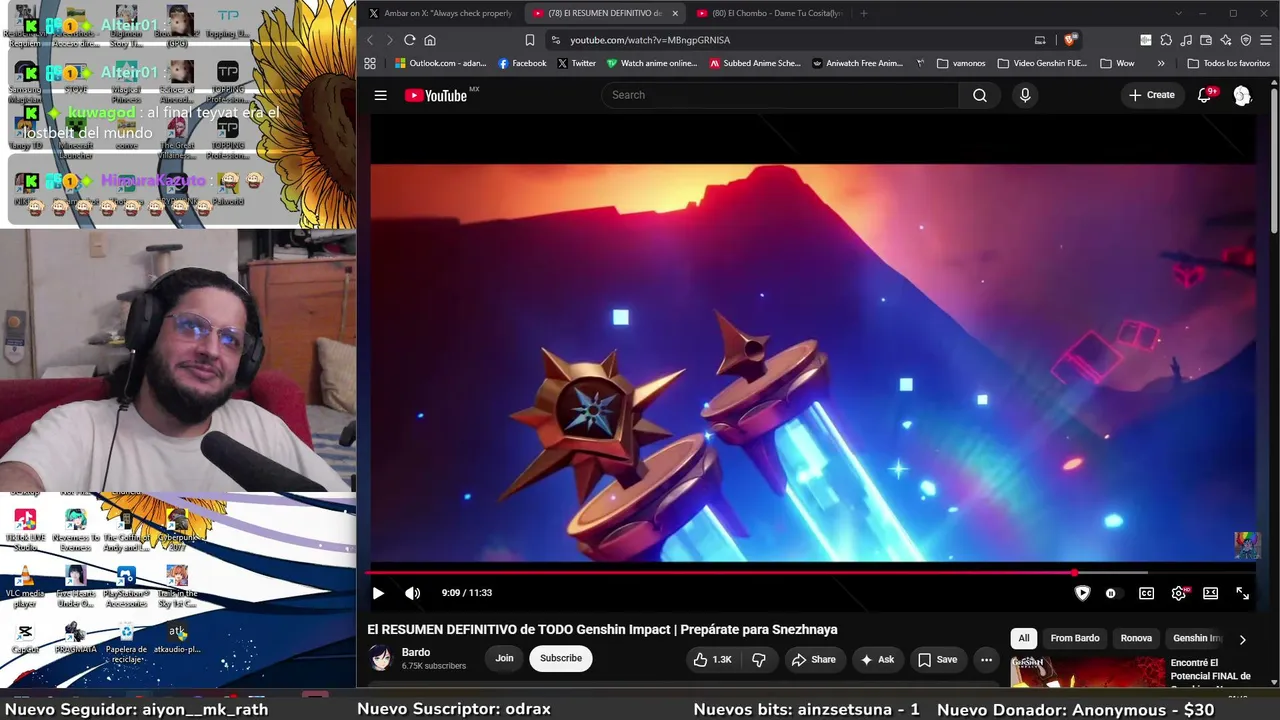
Task: Open YouTube notifications bell
Action: [1205, 95]
